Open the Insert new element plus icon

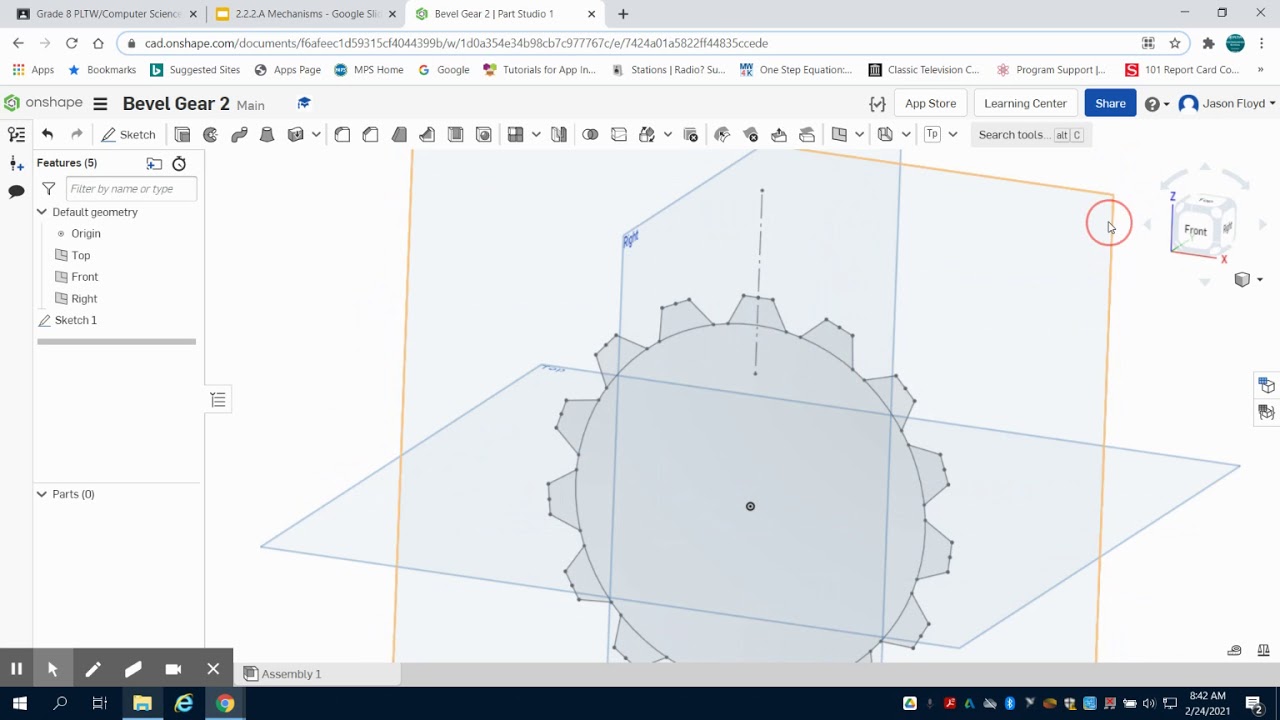pos(16,163)
